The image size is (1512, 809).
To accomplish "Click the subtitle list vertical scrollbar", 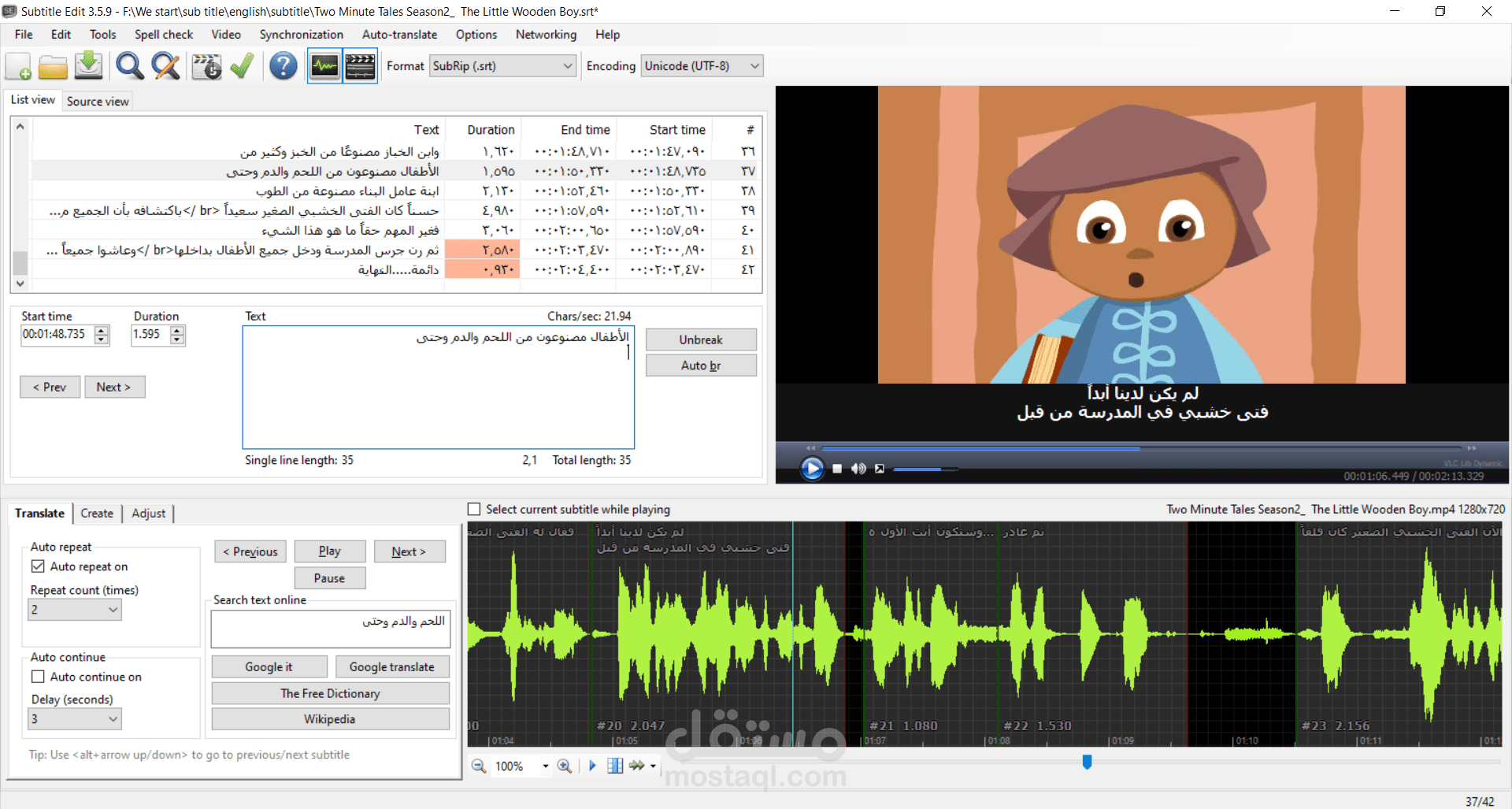I will pos(20,205).
